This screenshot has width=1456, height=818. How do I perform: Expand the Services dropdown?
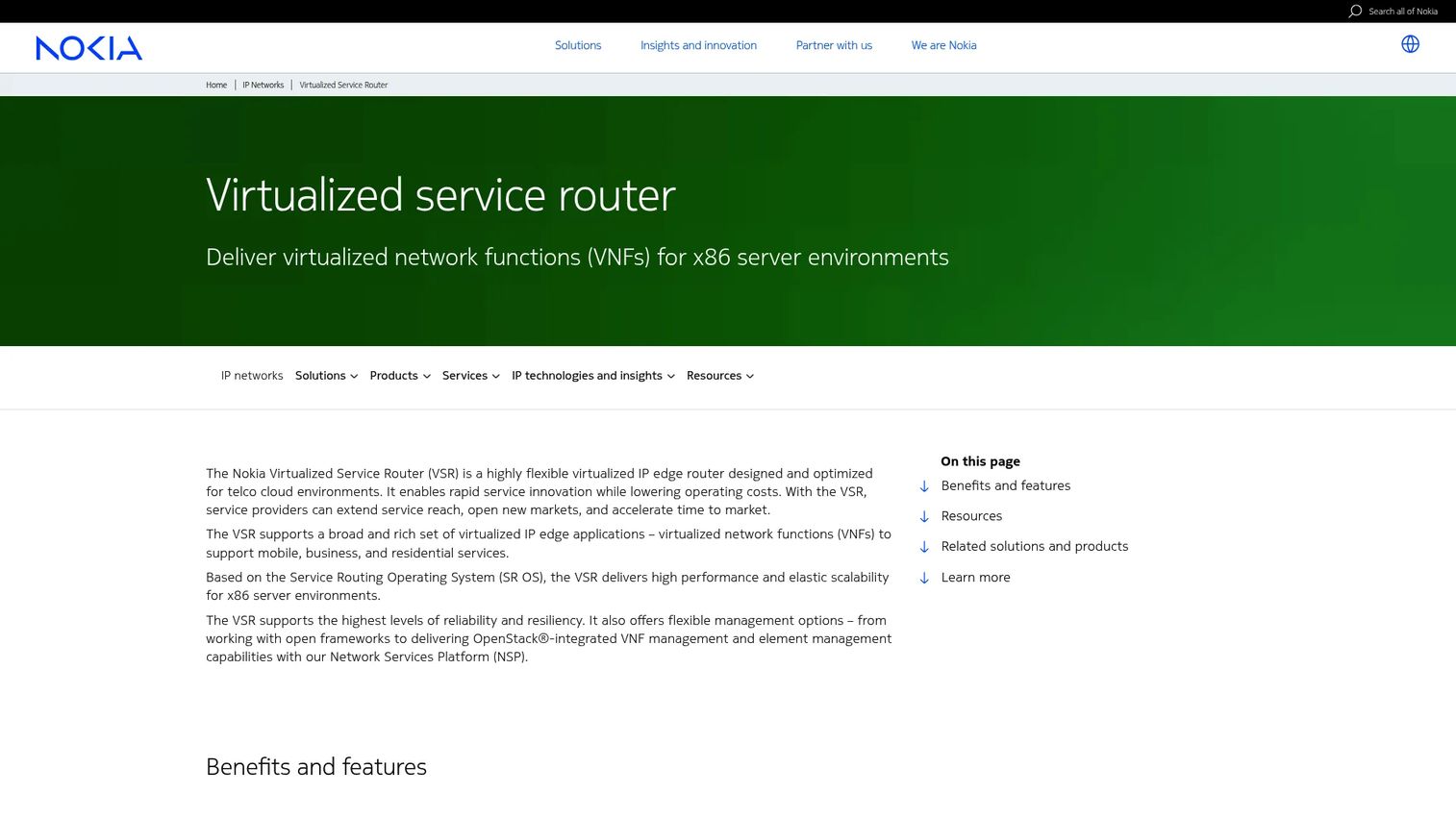(x=471, y=376)
